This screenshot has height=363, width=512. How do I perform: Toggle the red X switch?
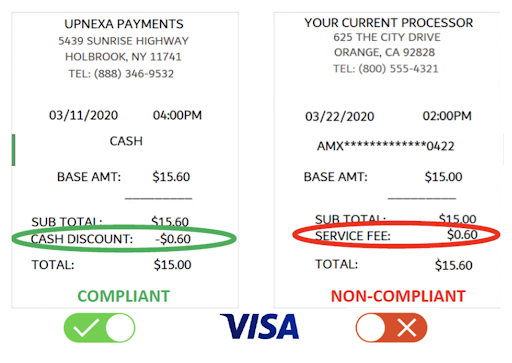[x=391, y=328]
